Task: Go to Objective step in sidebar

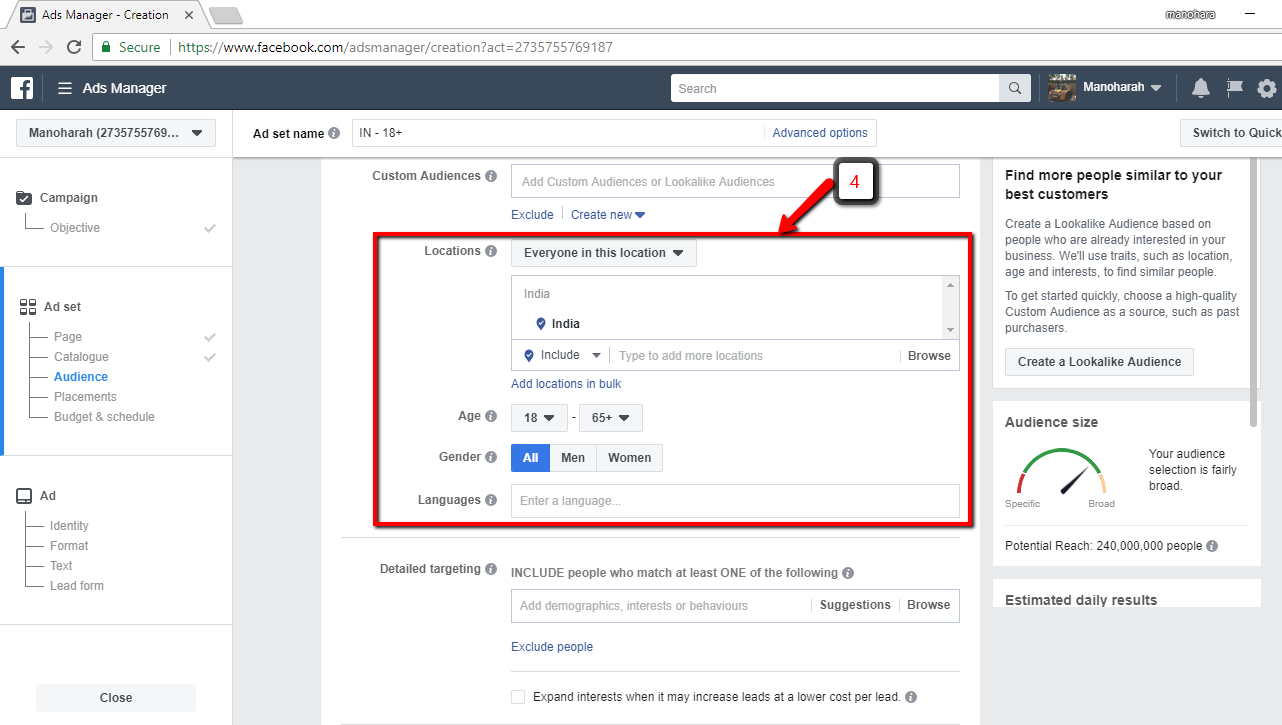Action: point(75,228)
